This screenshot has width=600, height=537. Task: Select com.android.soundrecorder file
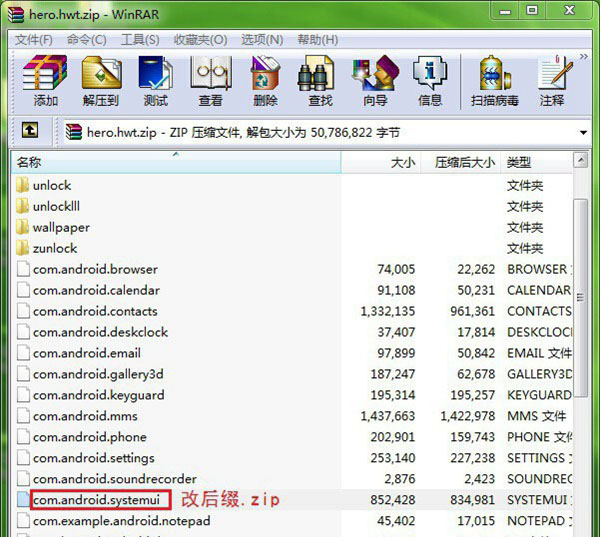(114, 479)
